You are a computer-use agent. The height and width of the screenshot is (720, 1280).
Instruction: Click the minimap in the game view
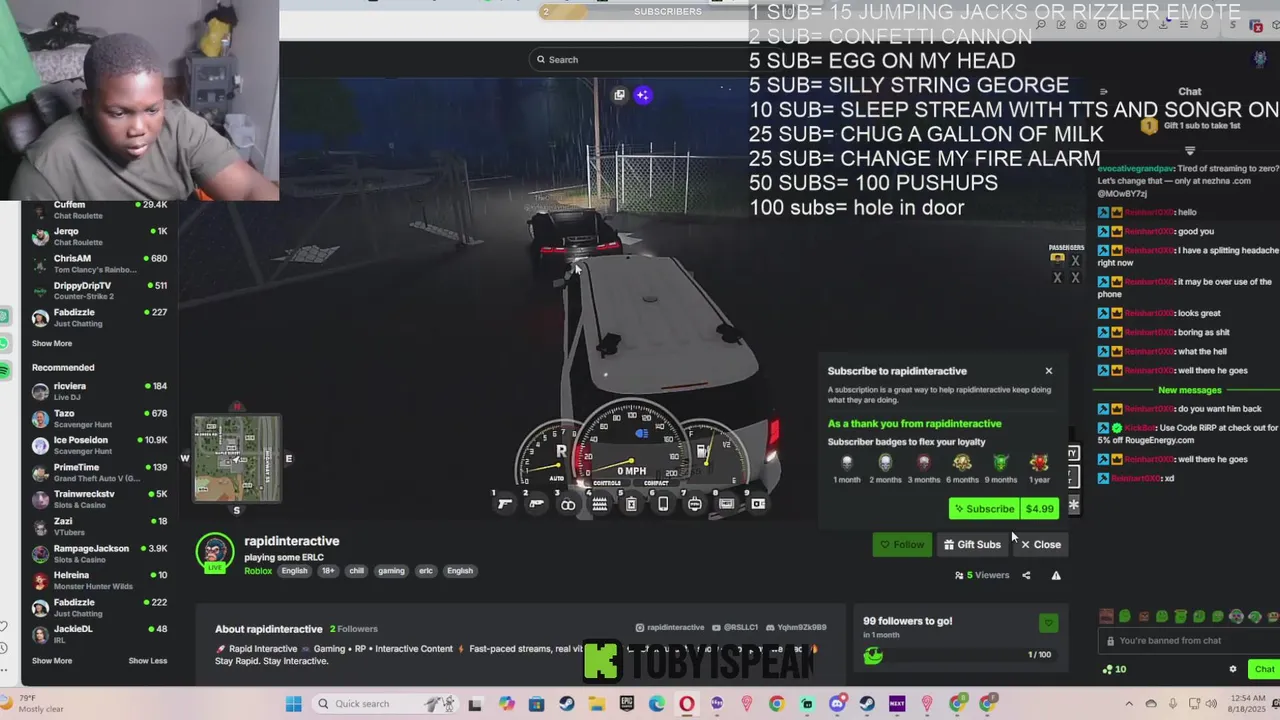tap(237, 459)
